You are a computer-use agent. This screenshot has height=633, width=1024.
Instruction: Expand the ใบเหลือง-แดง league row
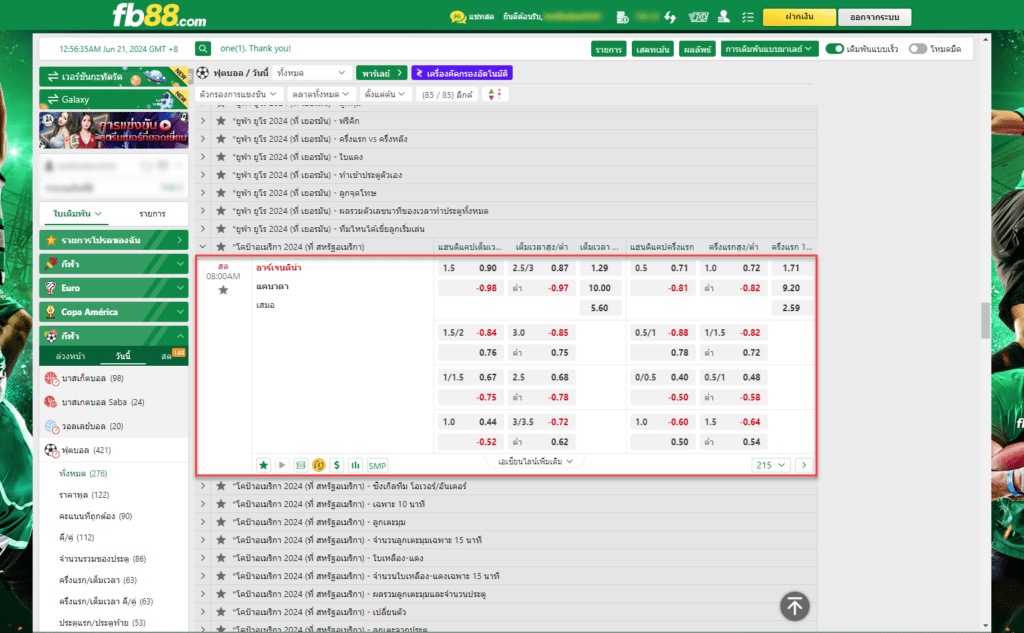[x=203, y=558]
